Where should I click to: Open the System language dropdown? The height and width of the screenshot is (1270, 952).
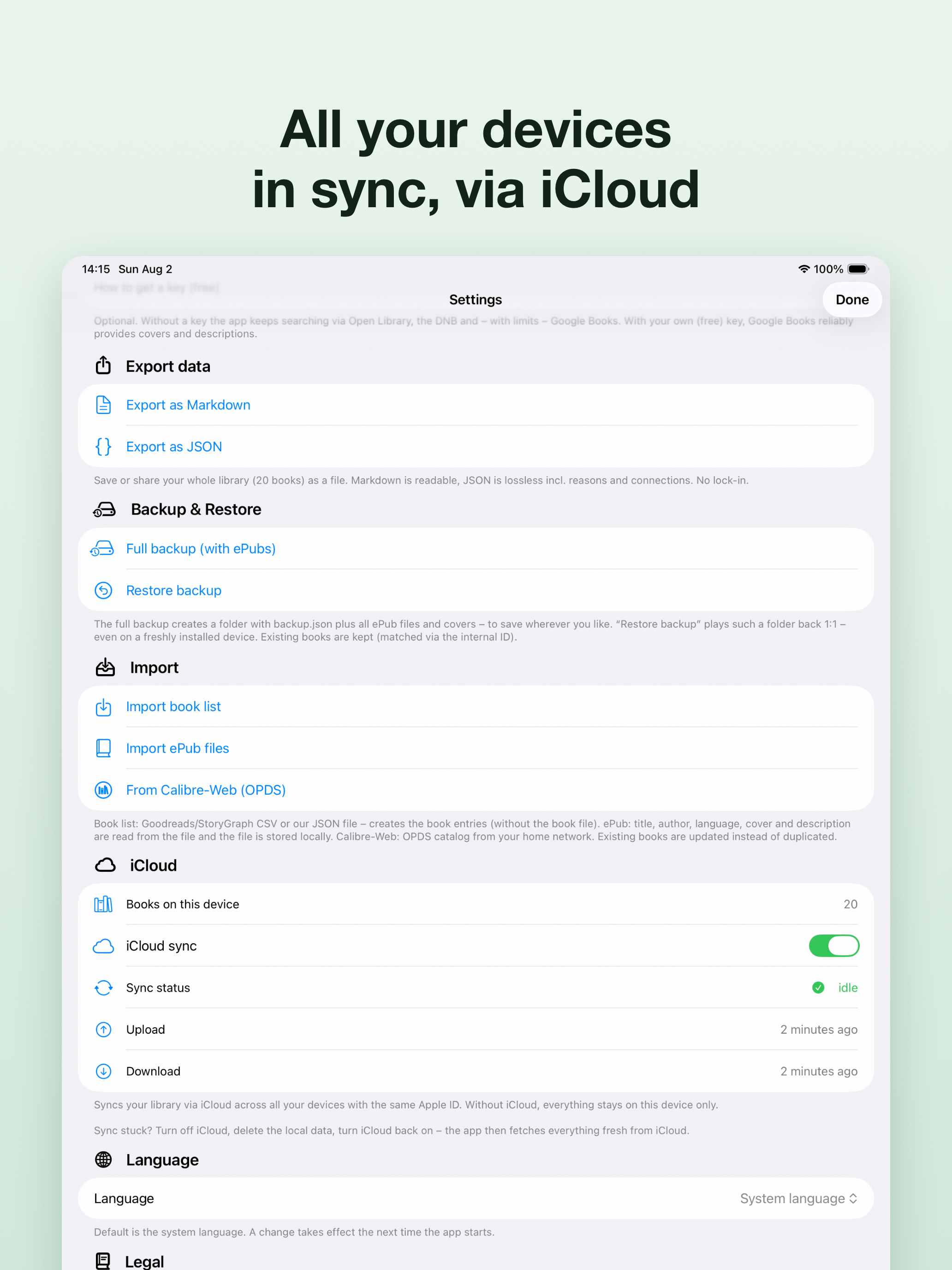pyautogui.click(x=799, y=1199)
